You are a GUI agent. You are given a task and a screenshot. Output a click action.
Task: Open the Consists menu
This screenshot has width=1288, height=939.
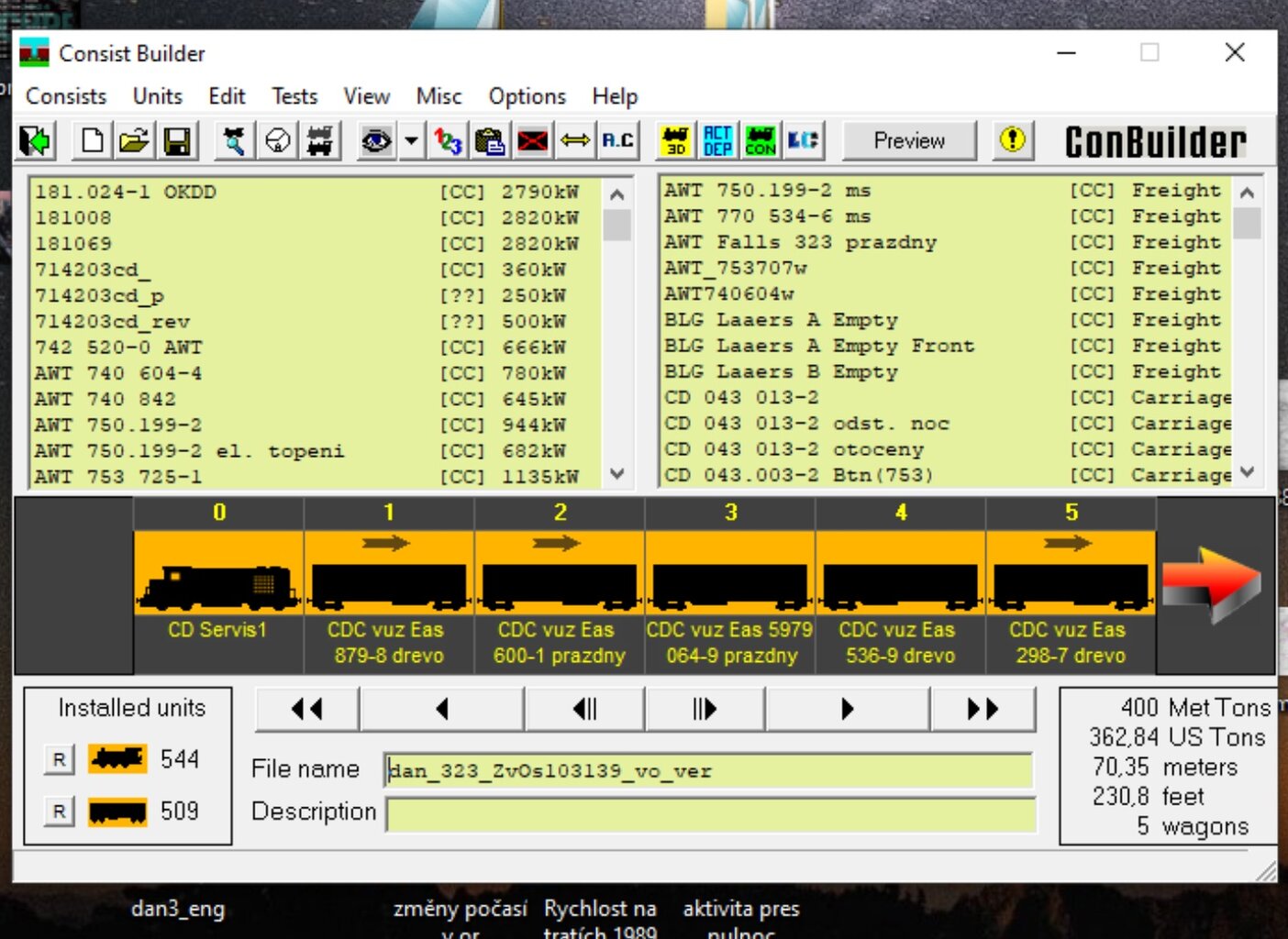click(x=66, y=96)
